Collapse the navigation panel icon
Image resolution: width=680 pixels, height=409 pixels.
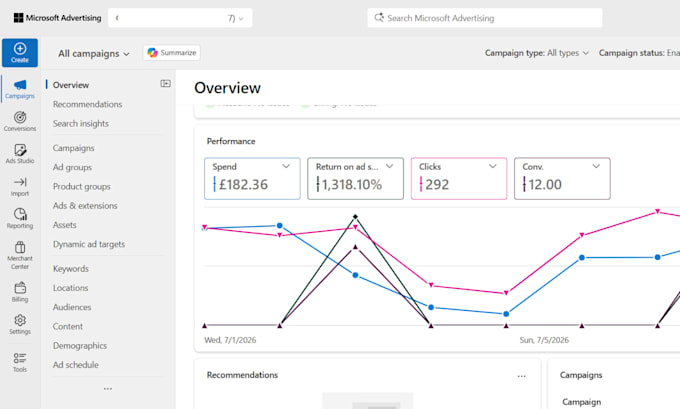click(x=165, y=83)
